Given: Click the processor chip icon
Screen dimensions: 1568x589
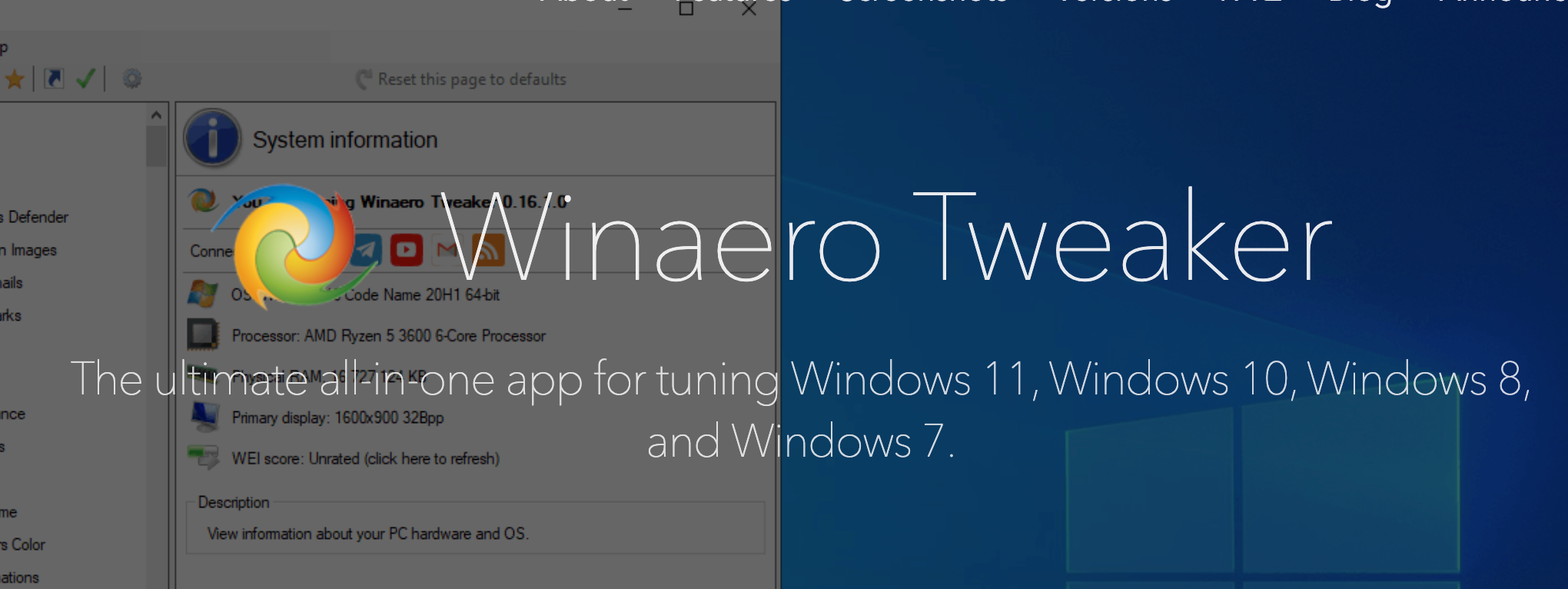Looking at the screenshot, I should point(203,334).
